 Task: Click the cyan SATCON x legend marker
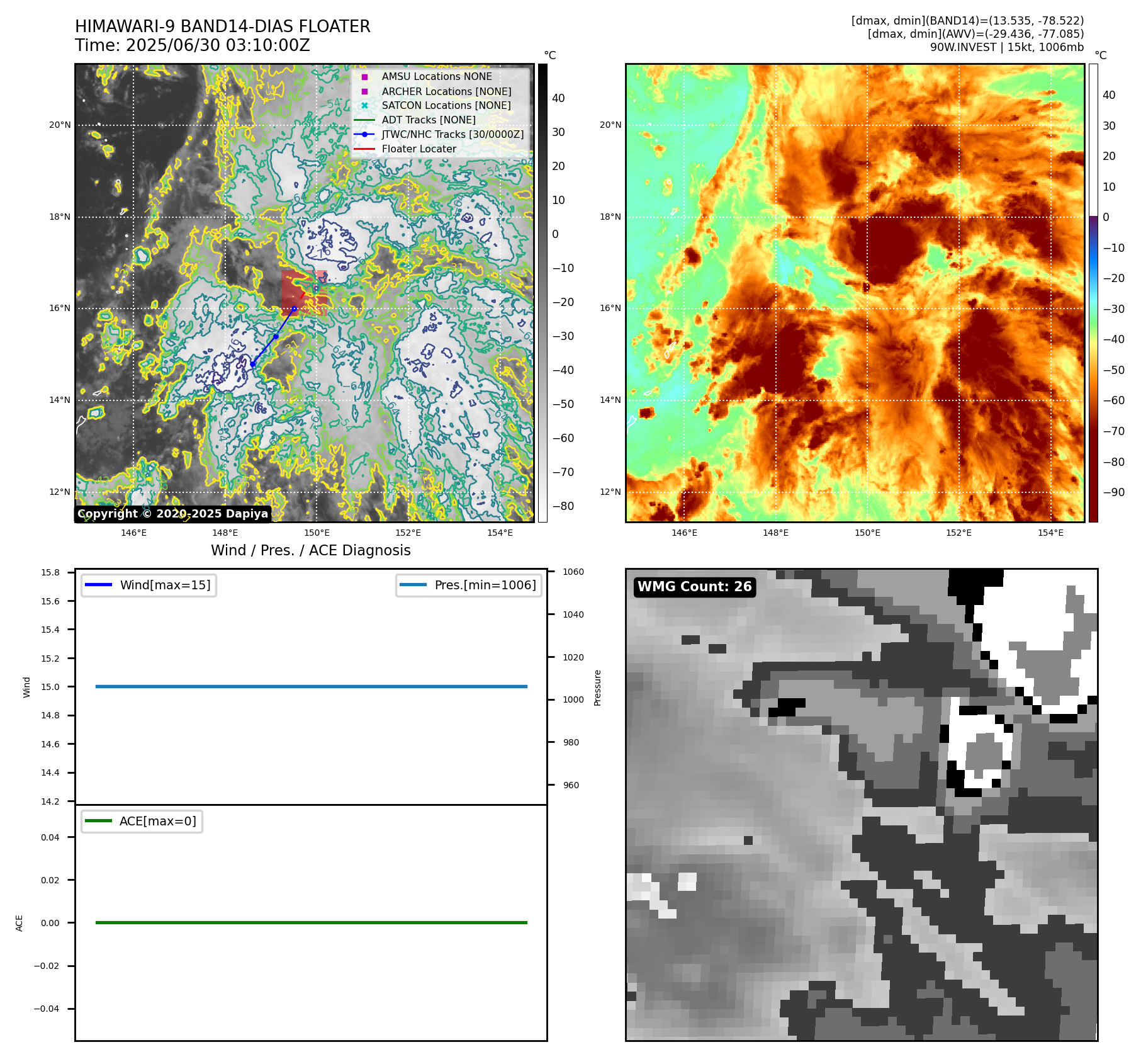(x=364, y=106)
